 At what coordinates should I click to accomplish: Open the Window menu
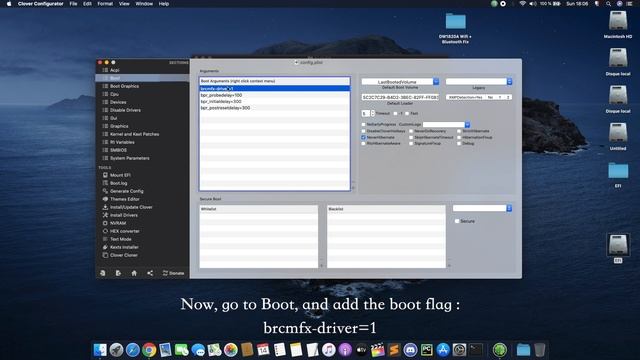pos(144,4)
